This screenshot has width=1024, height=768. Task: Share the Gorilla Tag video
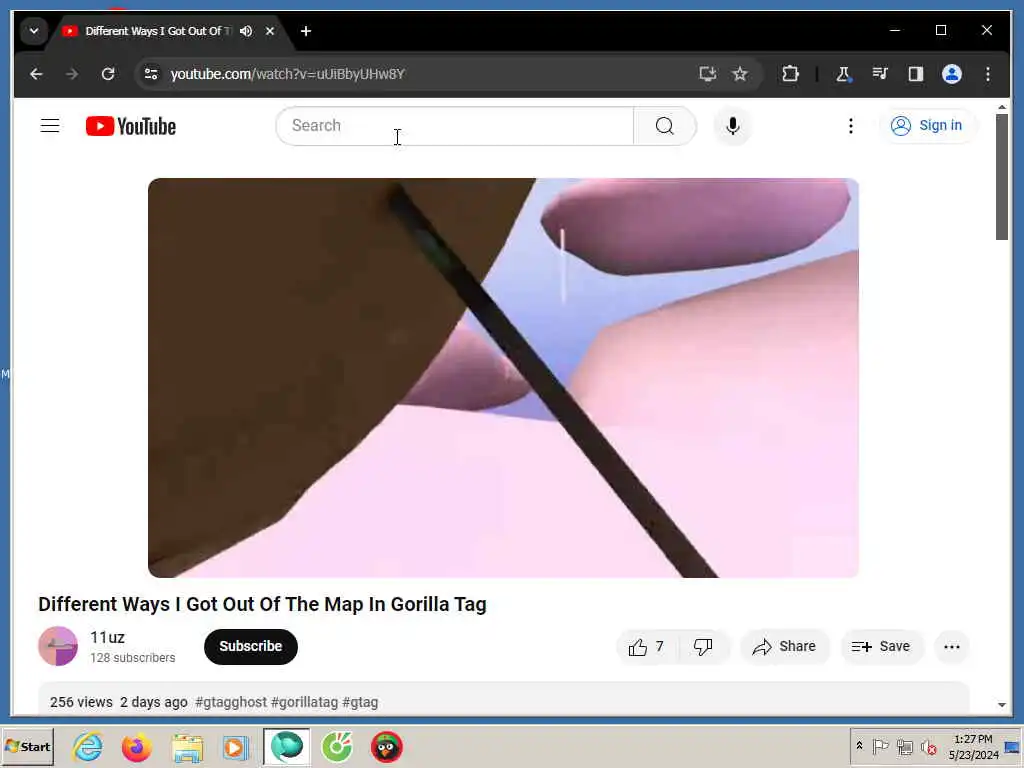pos(784,647)
